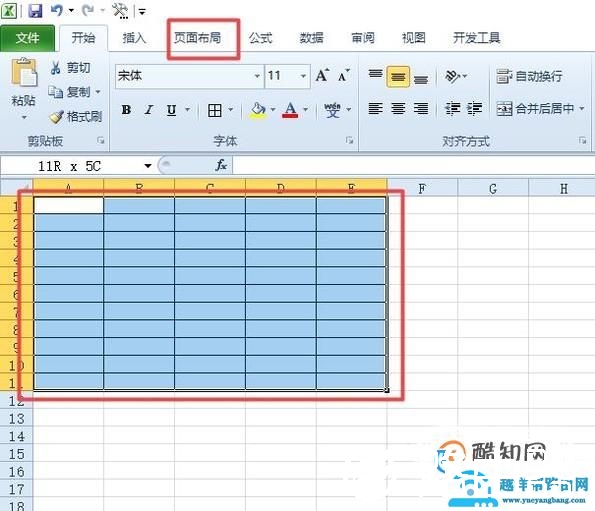Click 自动换行 (Wrap Text) button
The width and height of the screenshot is (595, 511).
click(x=529, y=77)
